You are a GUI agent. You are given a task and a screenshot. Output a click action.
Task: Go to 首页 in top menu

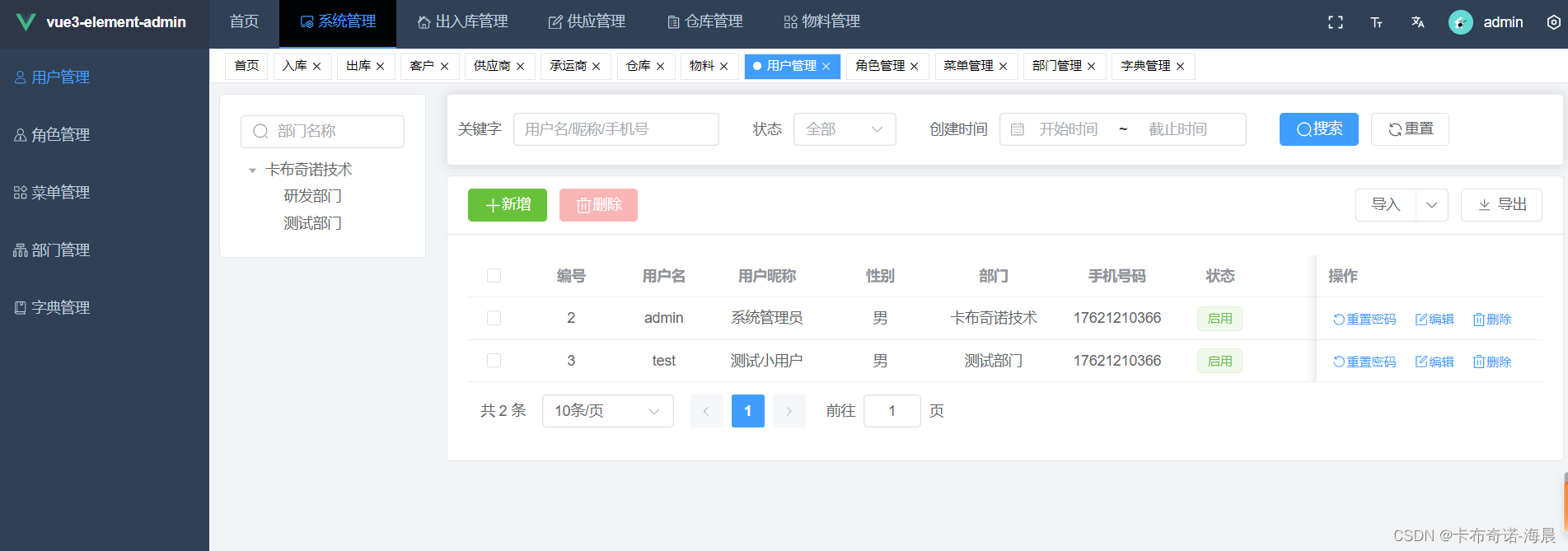[244, 22]
